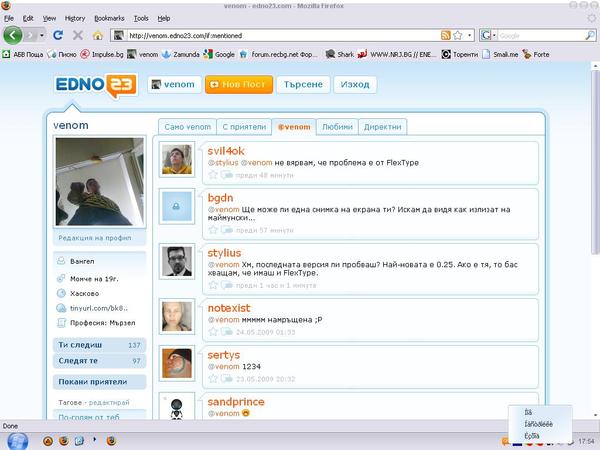Reply to the svil4ok post icon
This screenshot has height=450, width=600.
227,175
